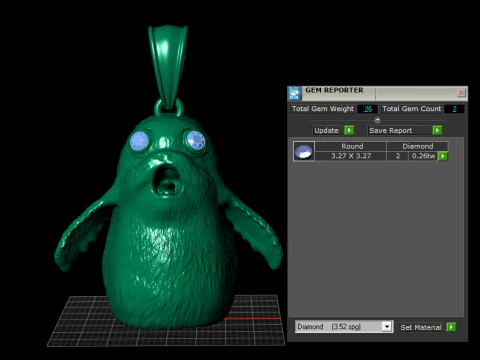The width and height of the screenshot is (480, 360).
Task: Click the green arrow next to Save Report
Action: (x=437, y=130)
